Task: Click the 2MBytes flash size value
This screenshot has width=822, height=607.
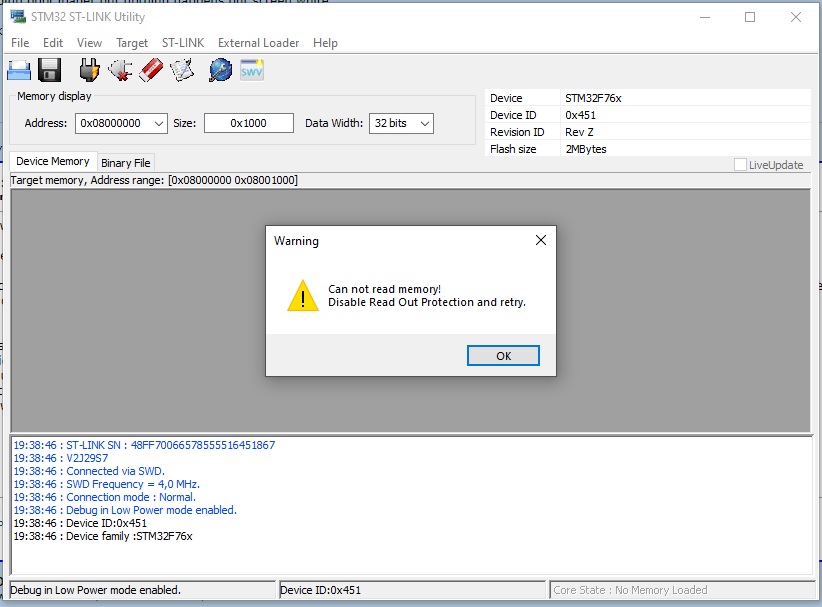Action: tap(586, 149)
